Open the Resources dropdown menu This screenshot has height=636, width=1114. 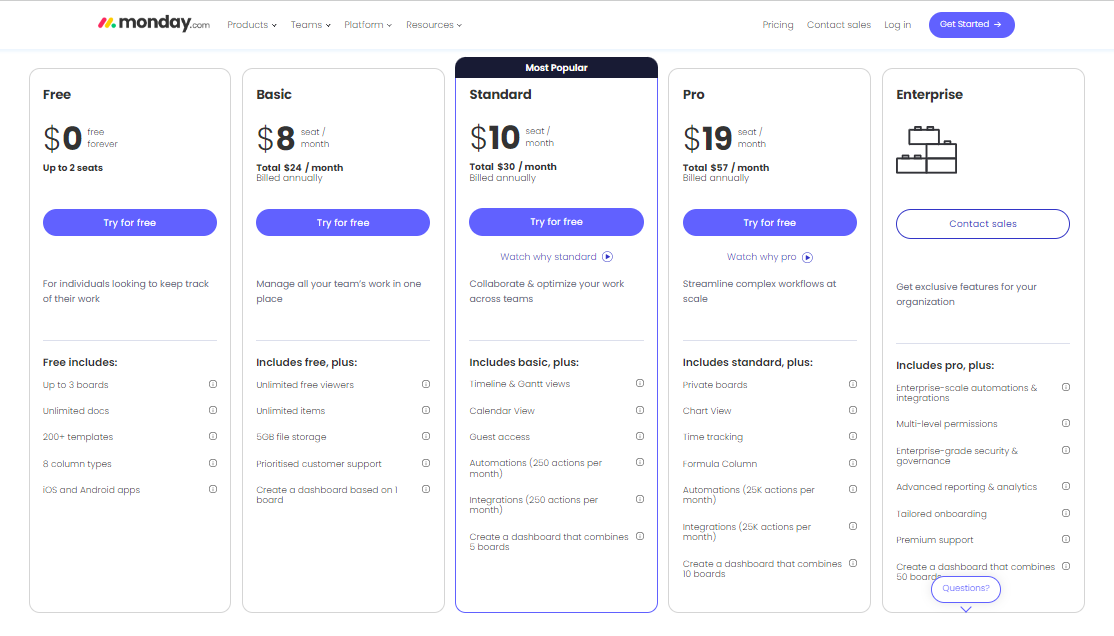point(434,25)
